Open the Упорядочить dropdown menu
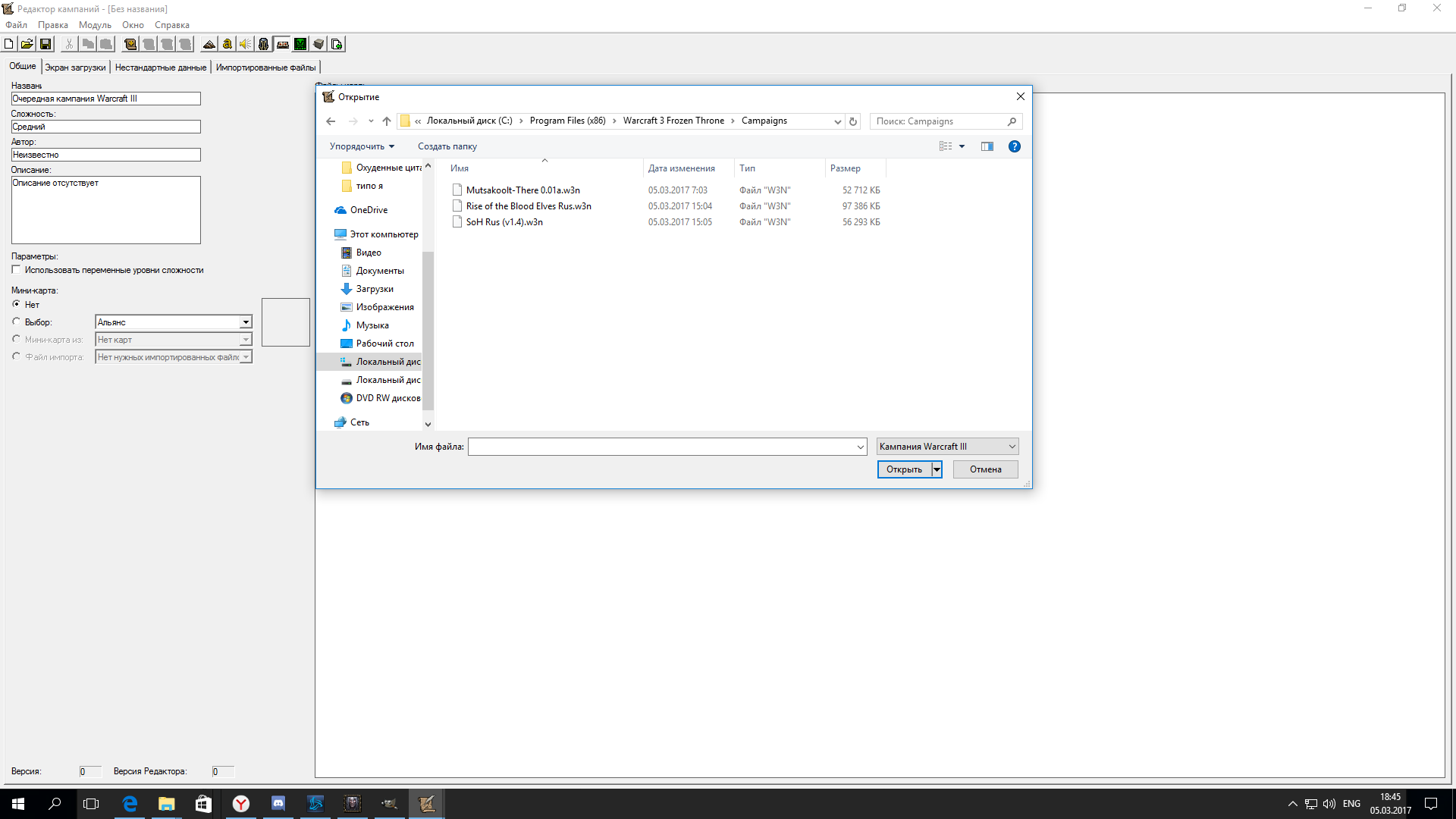Image resolution: width=1456 pixels, height=819 pixels. [x=362, y=146]
